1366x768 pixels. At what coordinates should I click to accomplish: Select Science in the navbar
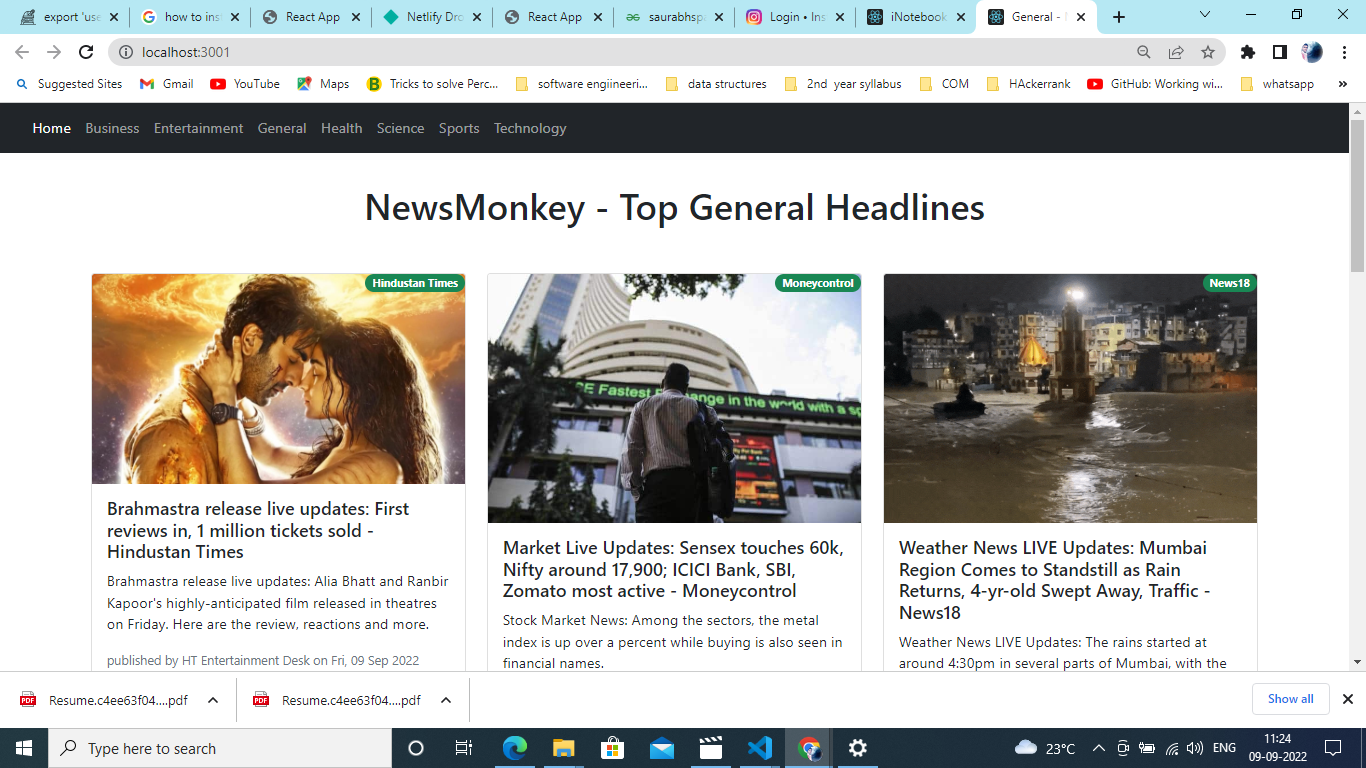[400, 128]
